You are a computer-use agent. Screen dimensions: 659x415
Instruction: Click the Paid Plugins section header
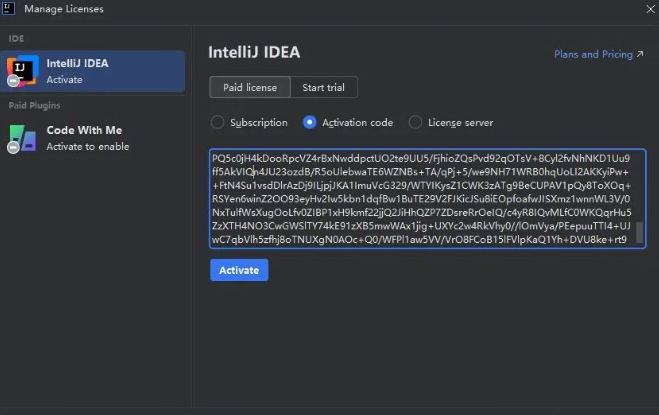[34, 105]
